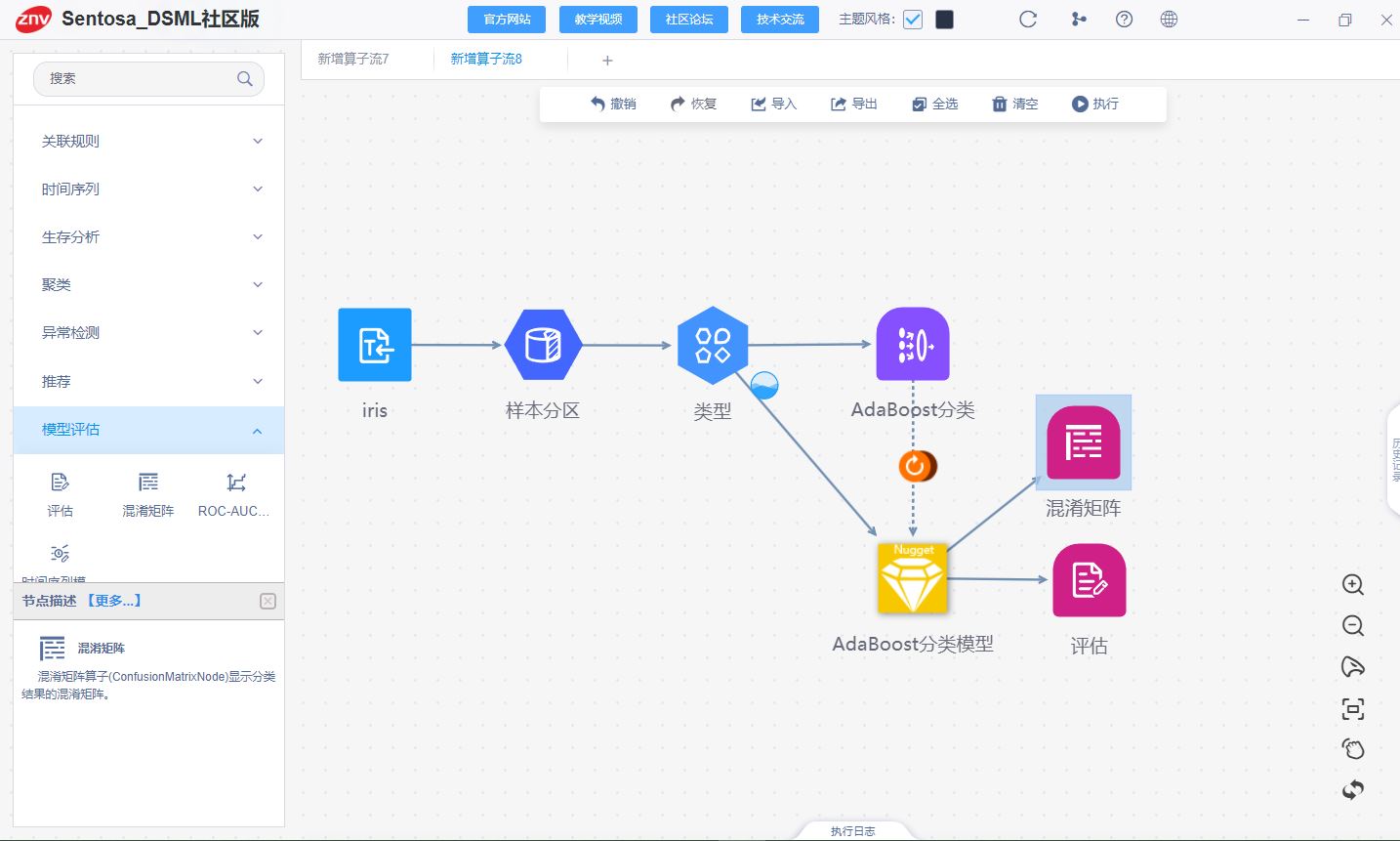Image resolution: width=1400 pixels, height=841 pixels.
Task: Click the rotate/refresh arrows icon at bottom right
Action: (1353, 790)
